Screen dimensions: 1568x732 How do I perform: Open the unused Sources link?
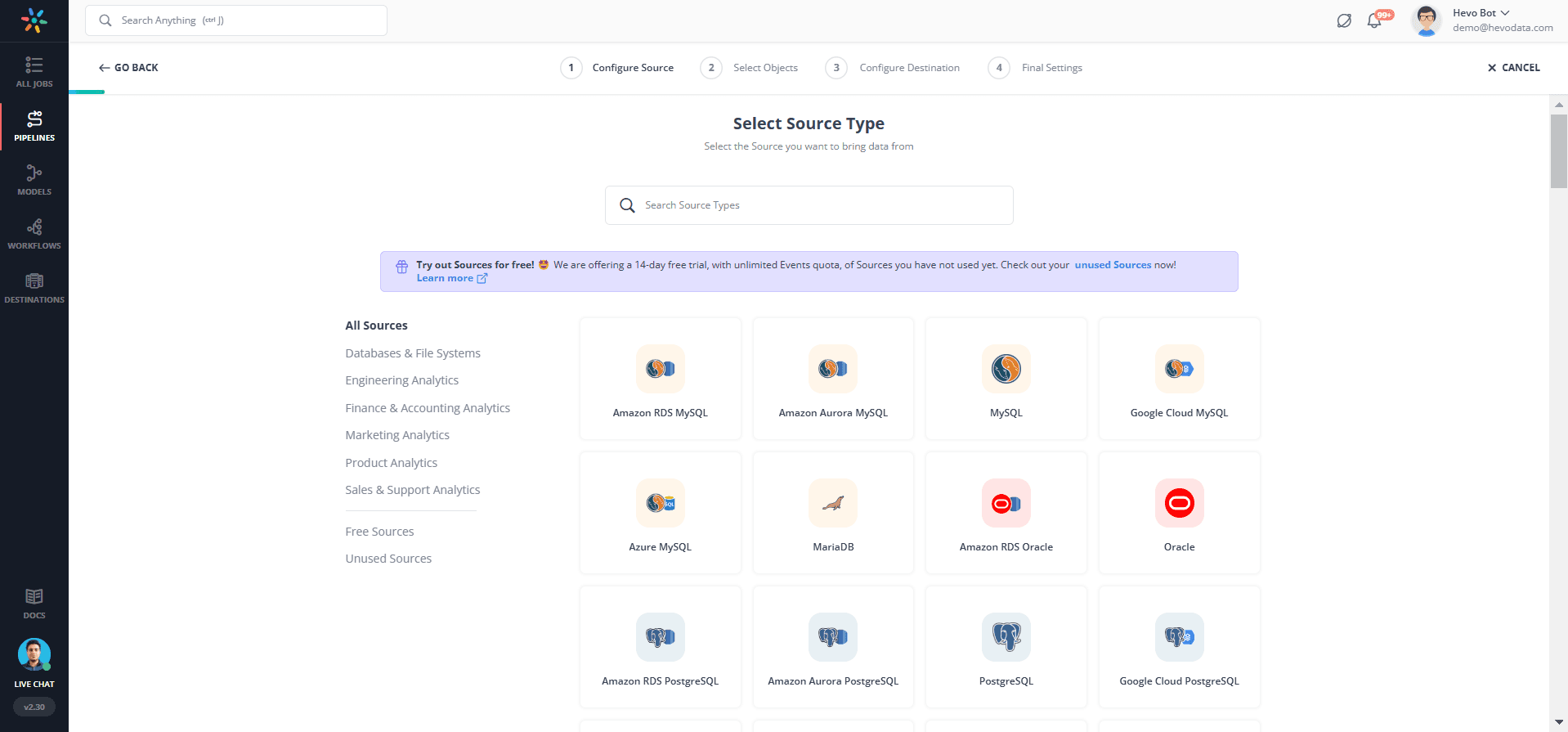(x=1112, y=265)
